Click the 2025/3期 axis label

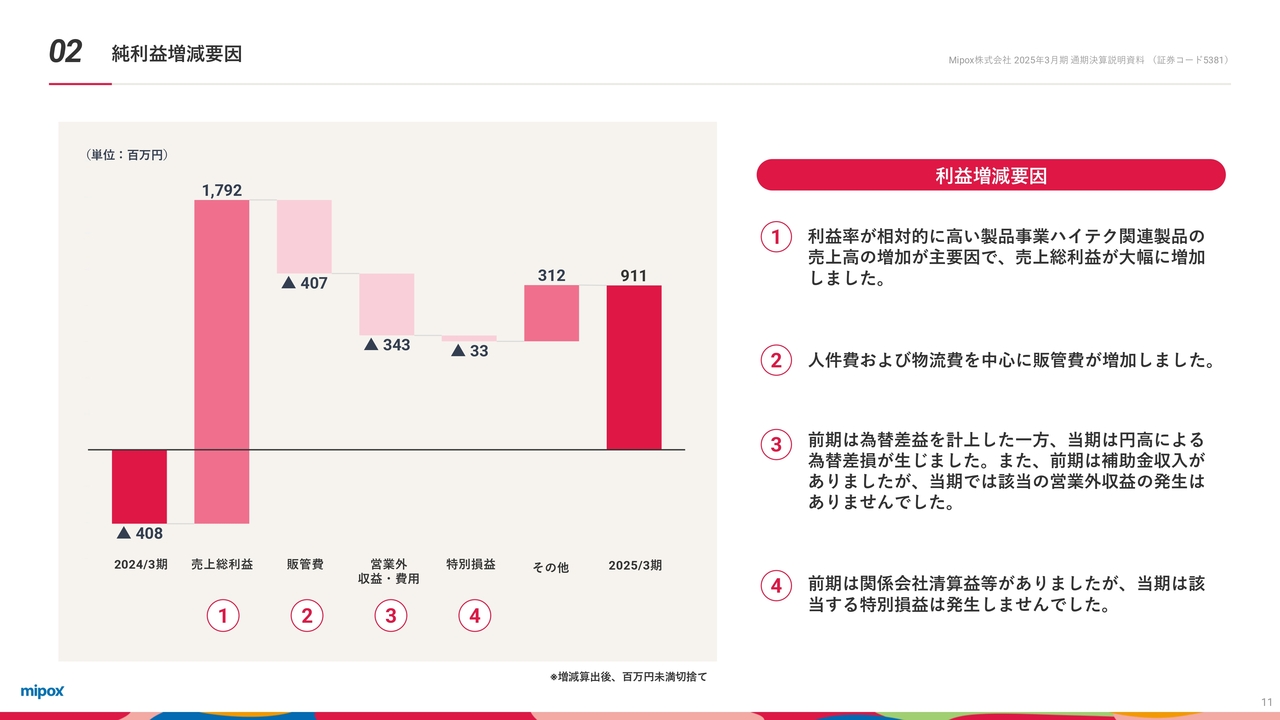click(x=635, y=565)
